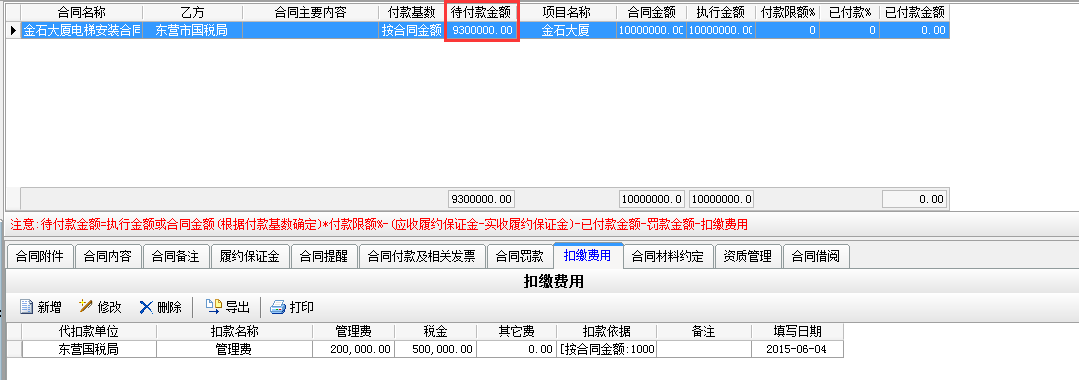This screenshot has height=380, width=1079.
Task: Click the 删除 (delete) X icon
Action: [x=146, y=307]
